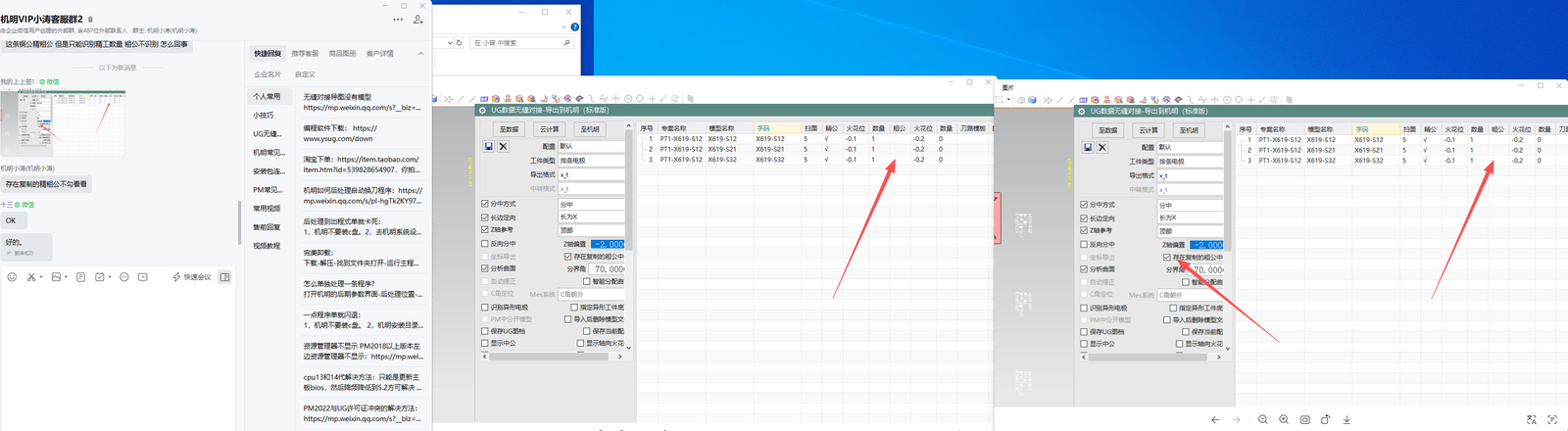Image resolution: width=1568 pixels, height=431 pixels.
Task: Click the file attach icon in chat toolbar
Action: tap(80, 277)
